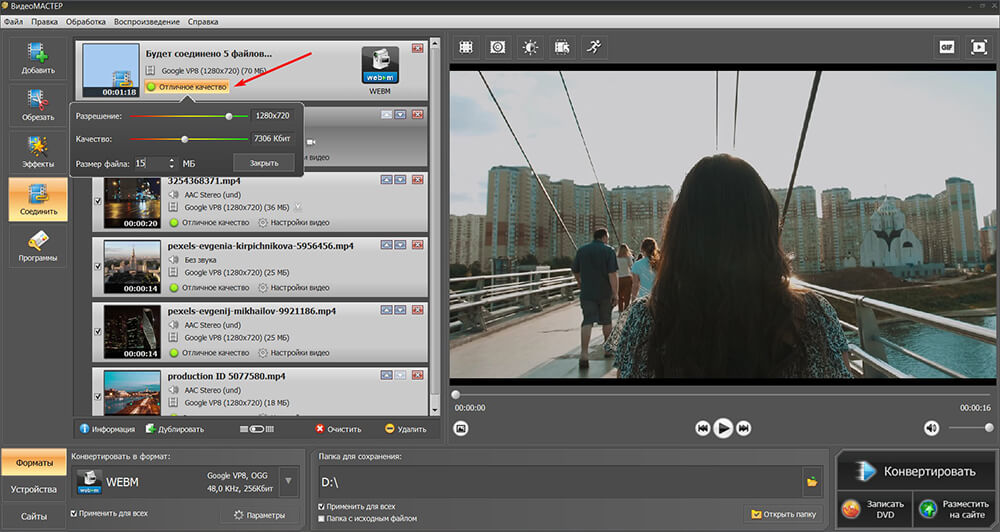Mute the player with the speaker icon
Image resolution: width=1000 pixels, height=532 pixels.
931,428
